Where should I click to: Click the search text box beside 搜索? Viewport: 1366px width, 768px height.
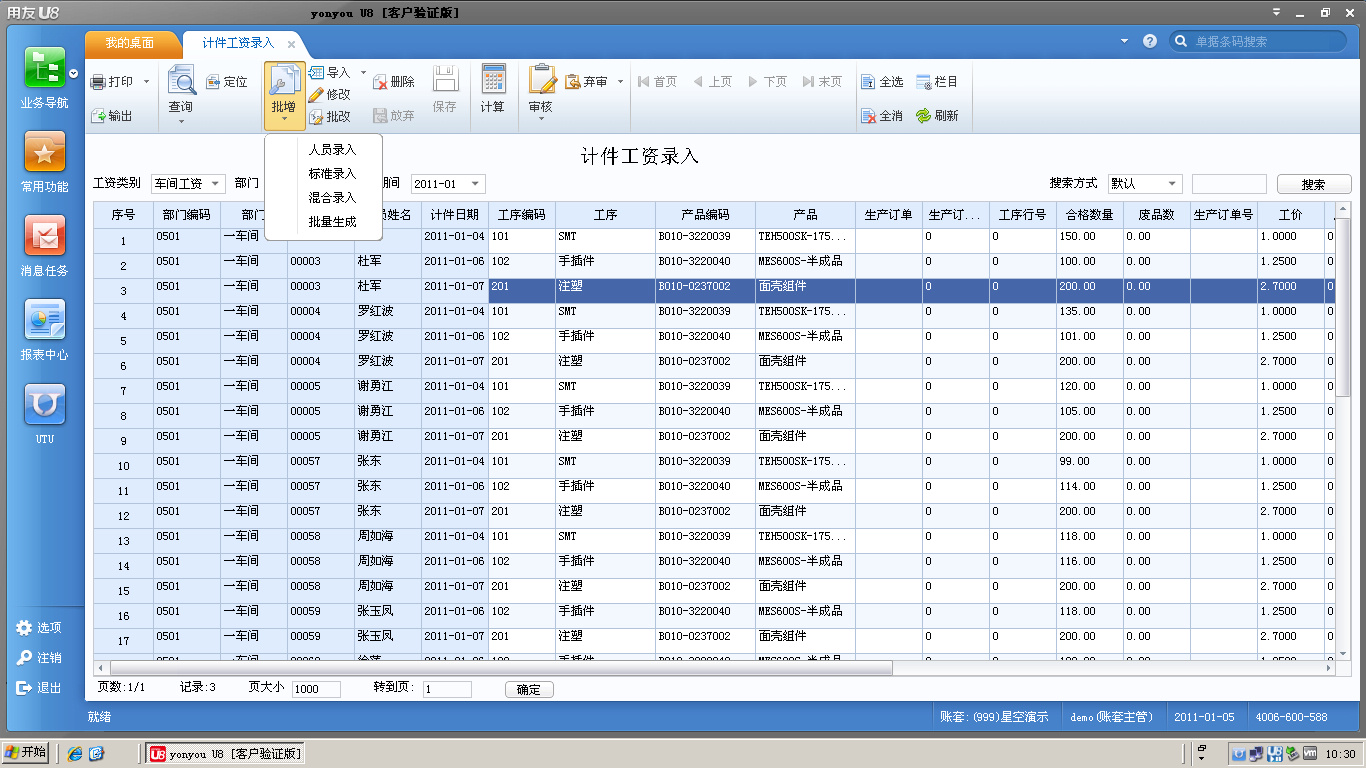pos(1229,184)
